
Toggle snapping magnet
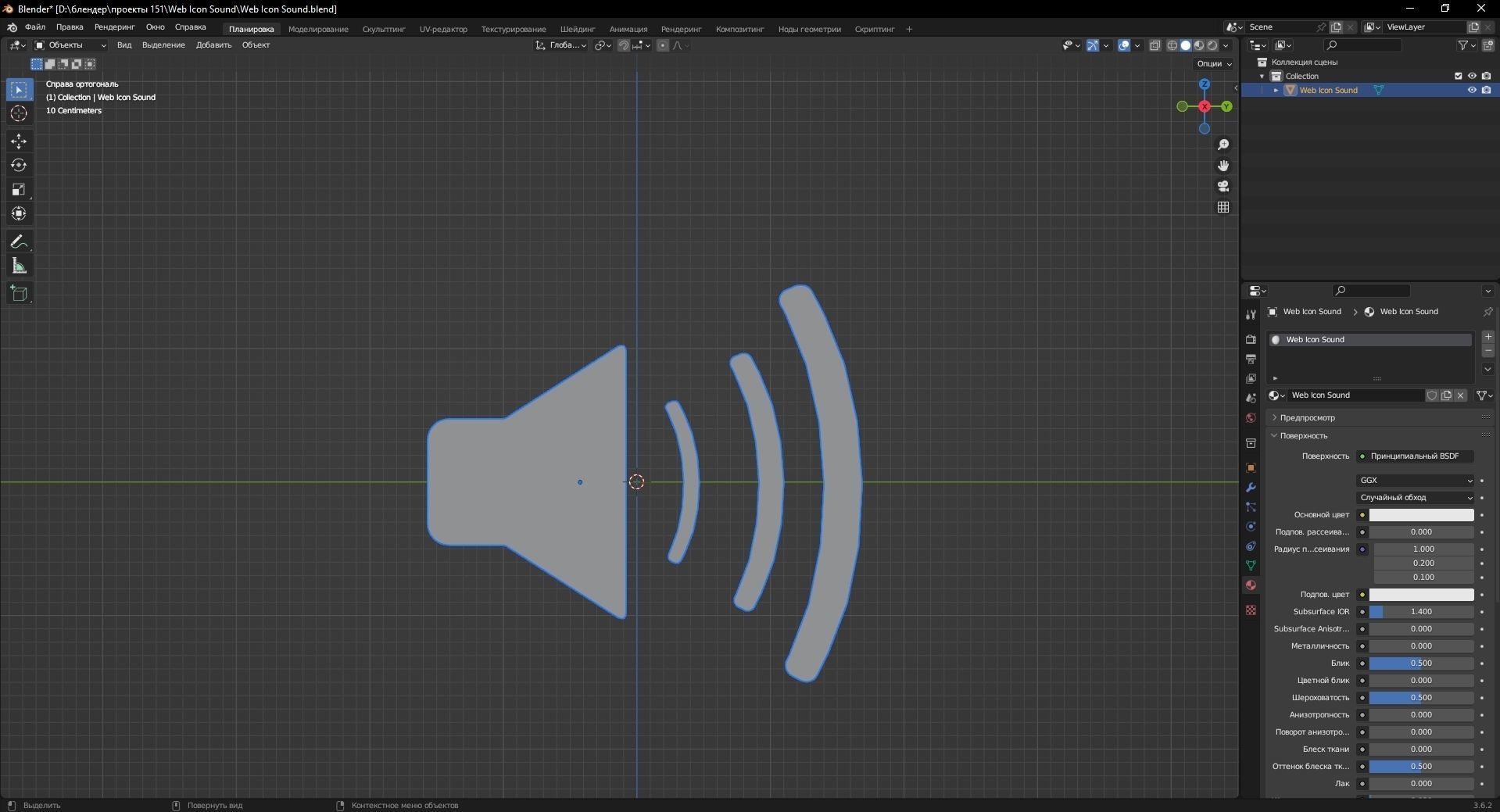tap(623, 45)
